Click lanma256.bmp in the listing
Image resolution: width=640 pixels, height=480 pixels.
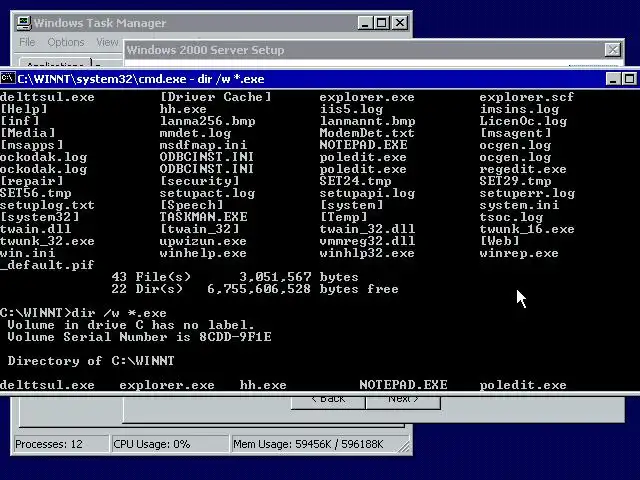click(x=207, y=121)
